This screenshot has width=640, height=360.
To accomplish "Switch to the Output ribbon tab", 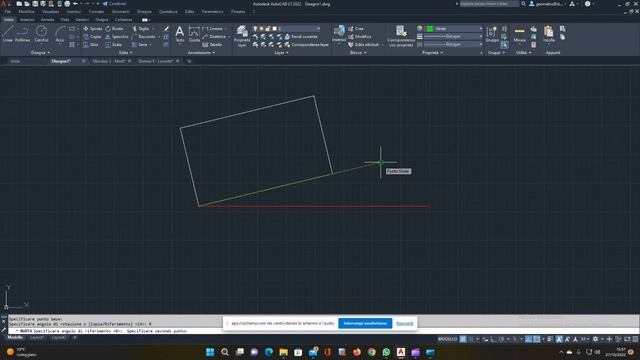I will pos(102,20).
